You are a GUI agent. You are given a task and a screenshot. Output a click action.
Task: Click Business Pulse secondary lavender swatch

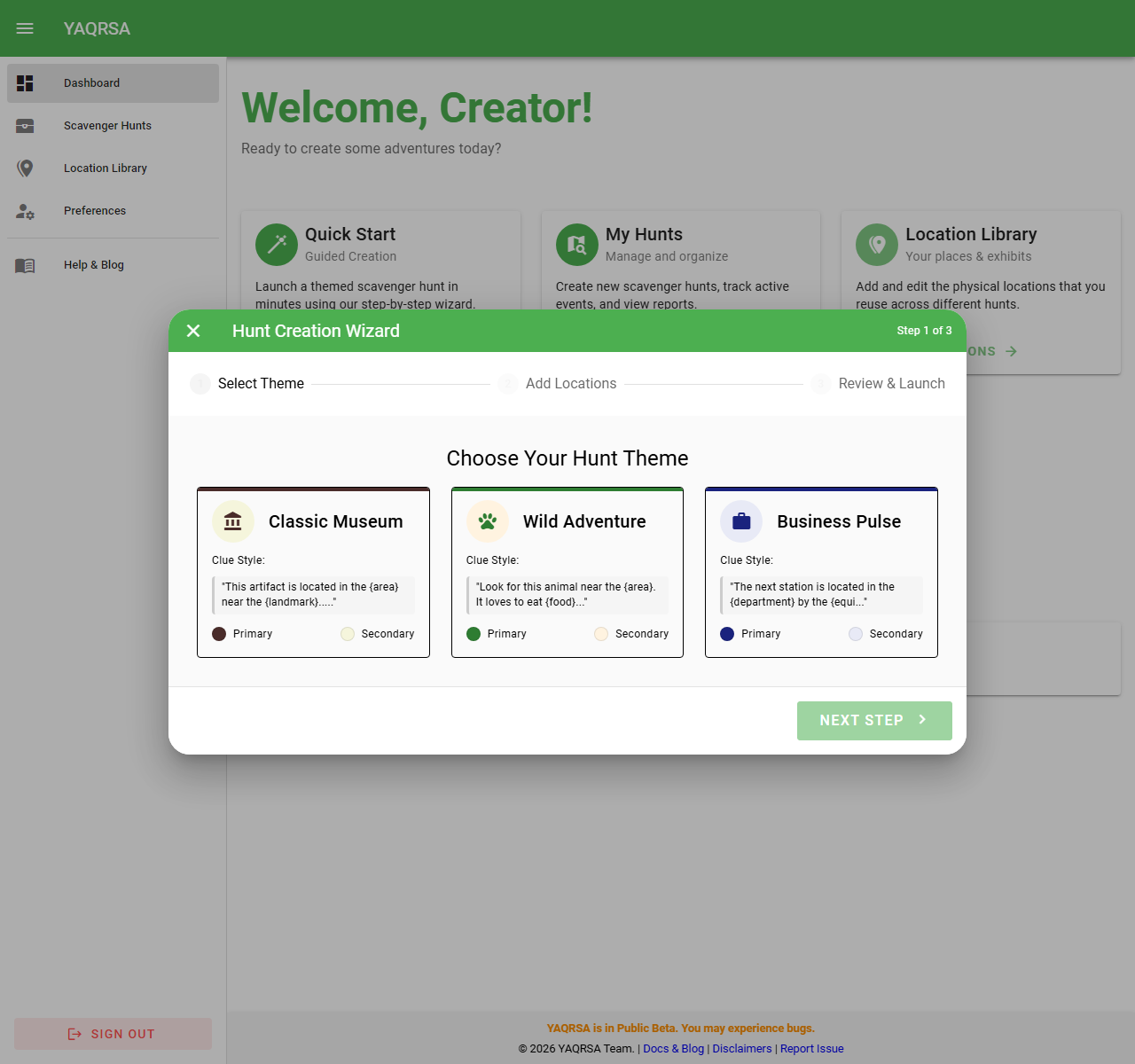pos(856,634)
